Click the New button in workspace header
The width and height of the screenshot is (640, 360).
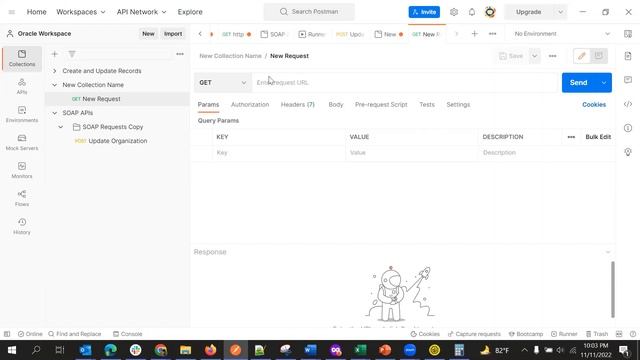point(148,34)
